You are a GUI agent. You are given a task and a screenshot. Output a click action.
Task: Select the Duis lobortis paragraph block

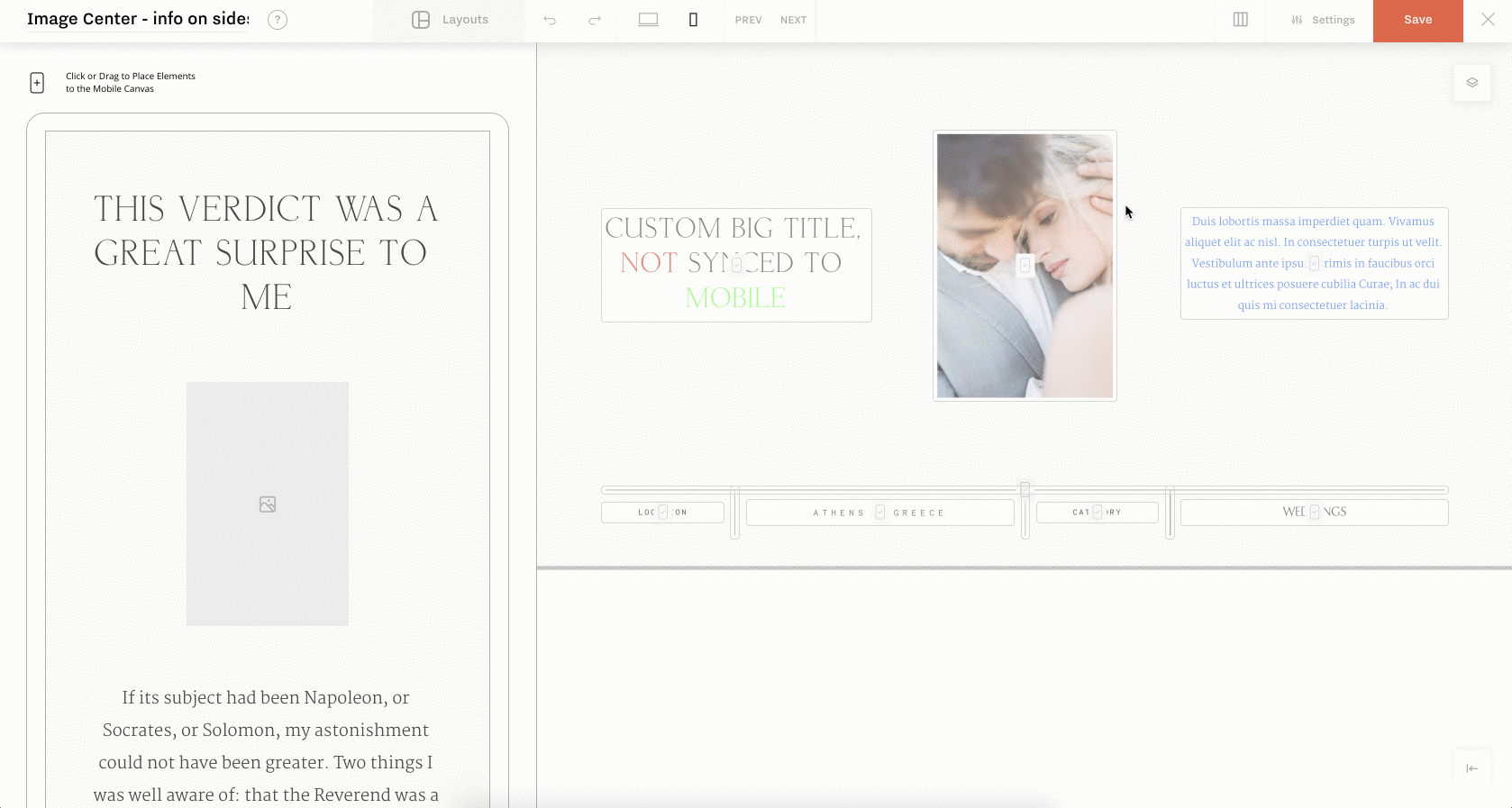[1314, 263]
